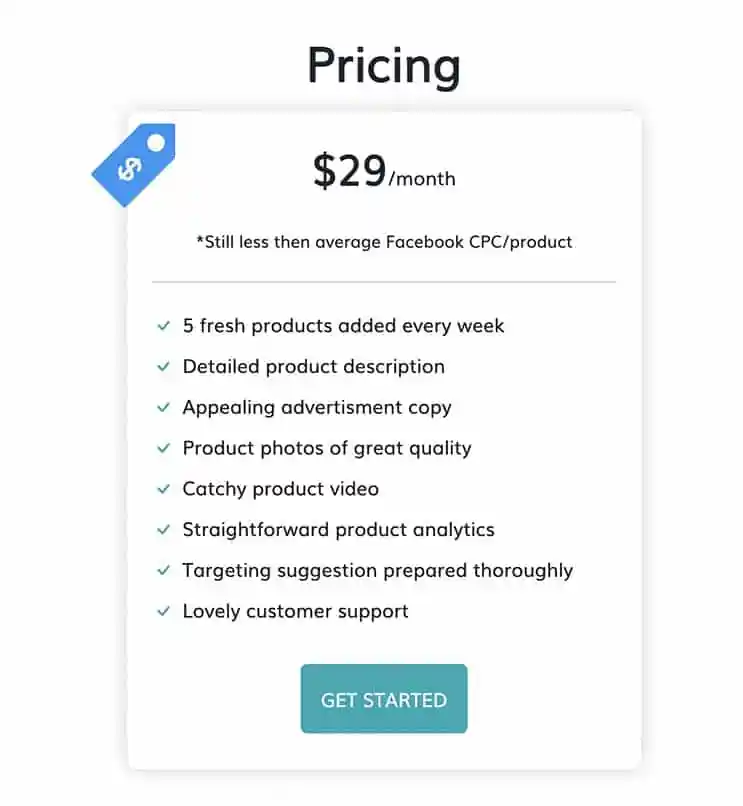Click checkmark next to Product photos line

pos(164,448)
